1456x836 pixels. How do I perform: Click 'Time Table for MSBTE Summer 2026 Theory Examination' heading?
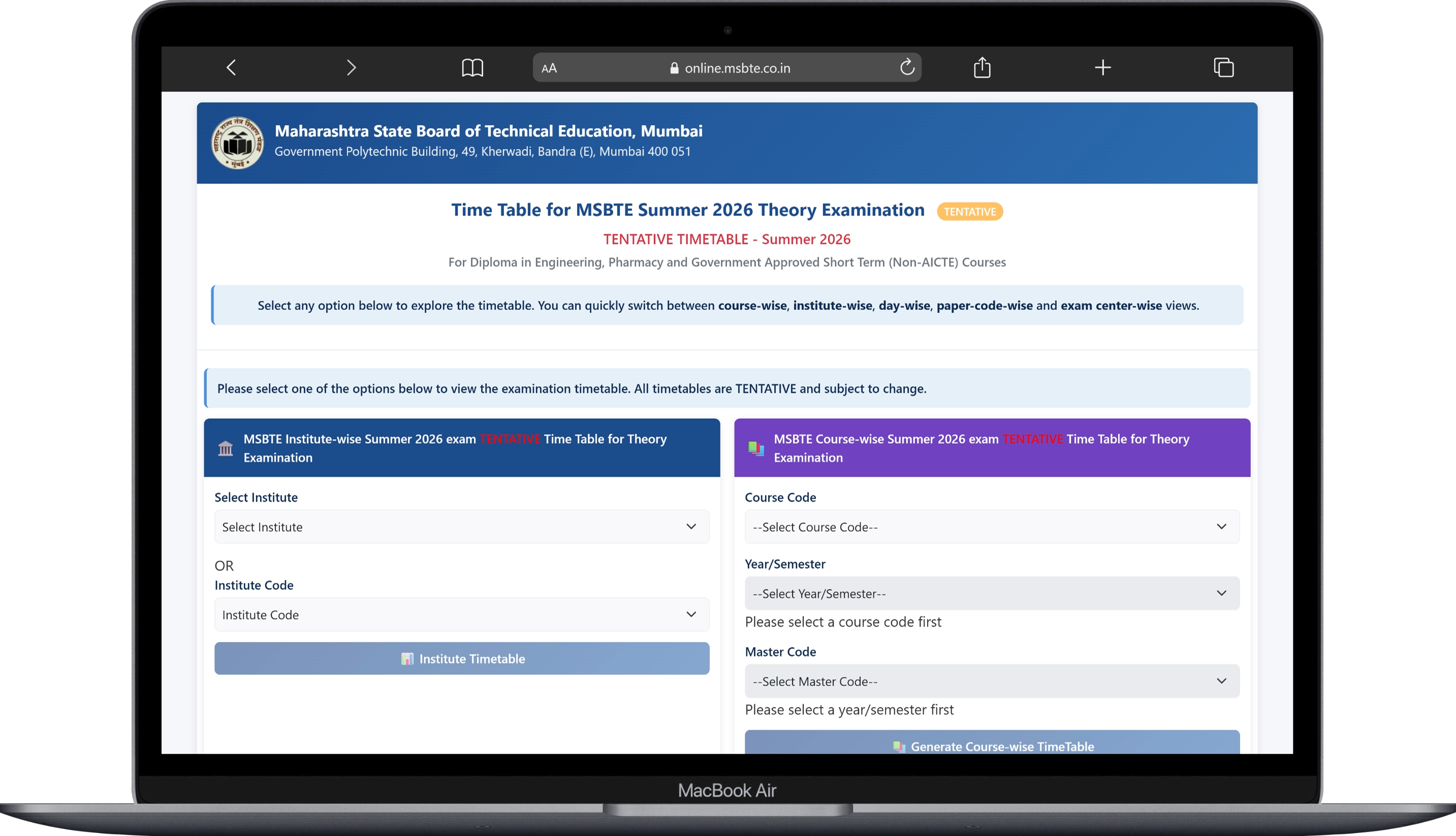click(688, 210)
